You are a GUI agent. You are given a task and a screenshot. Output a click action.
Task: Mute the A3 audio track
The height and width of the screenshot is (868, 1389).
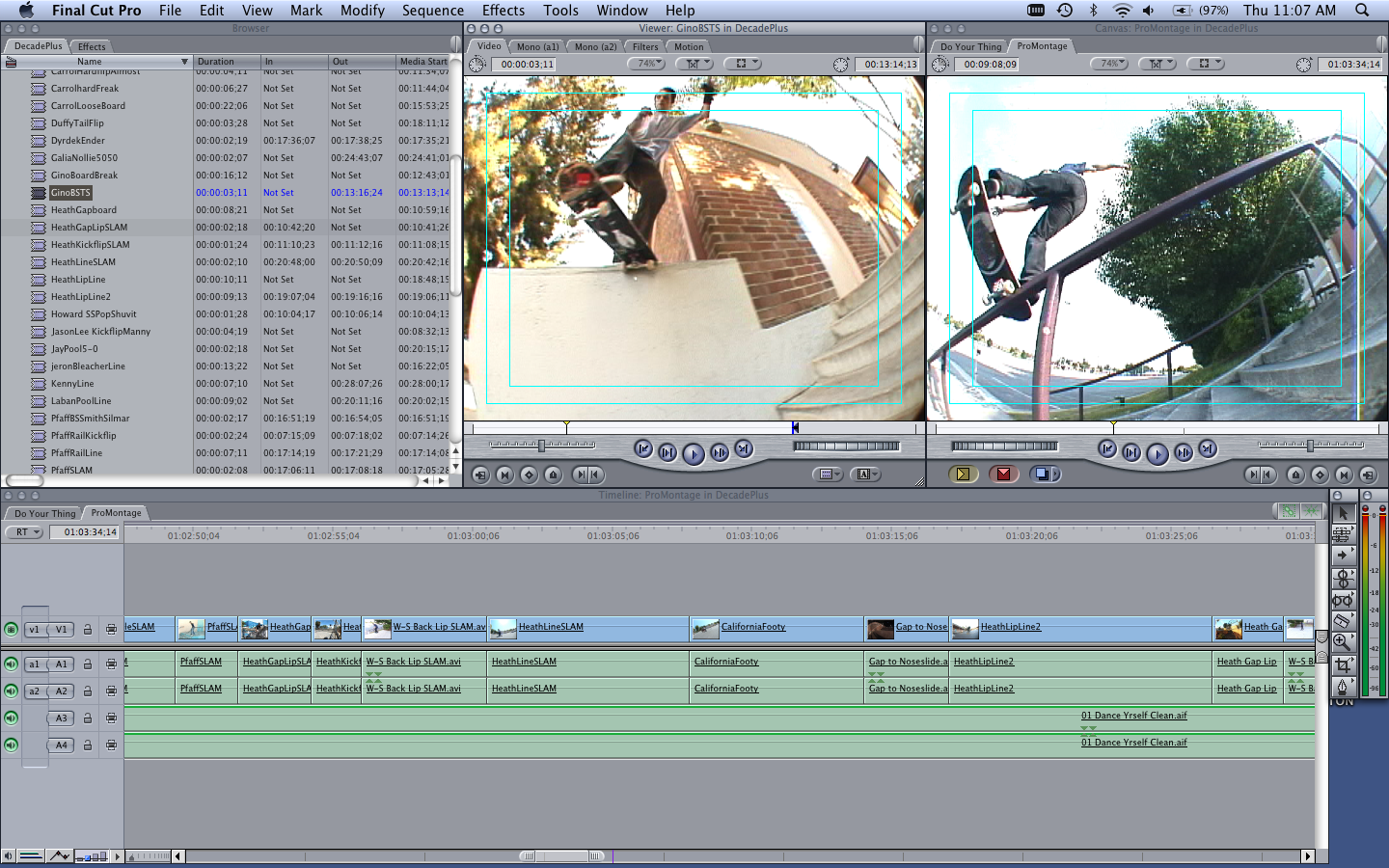coord(11,718)
